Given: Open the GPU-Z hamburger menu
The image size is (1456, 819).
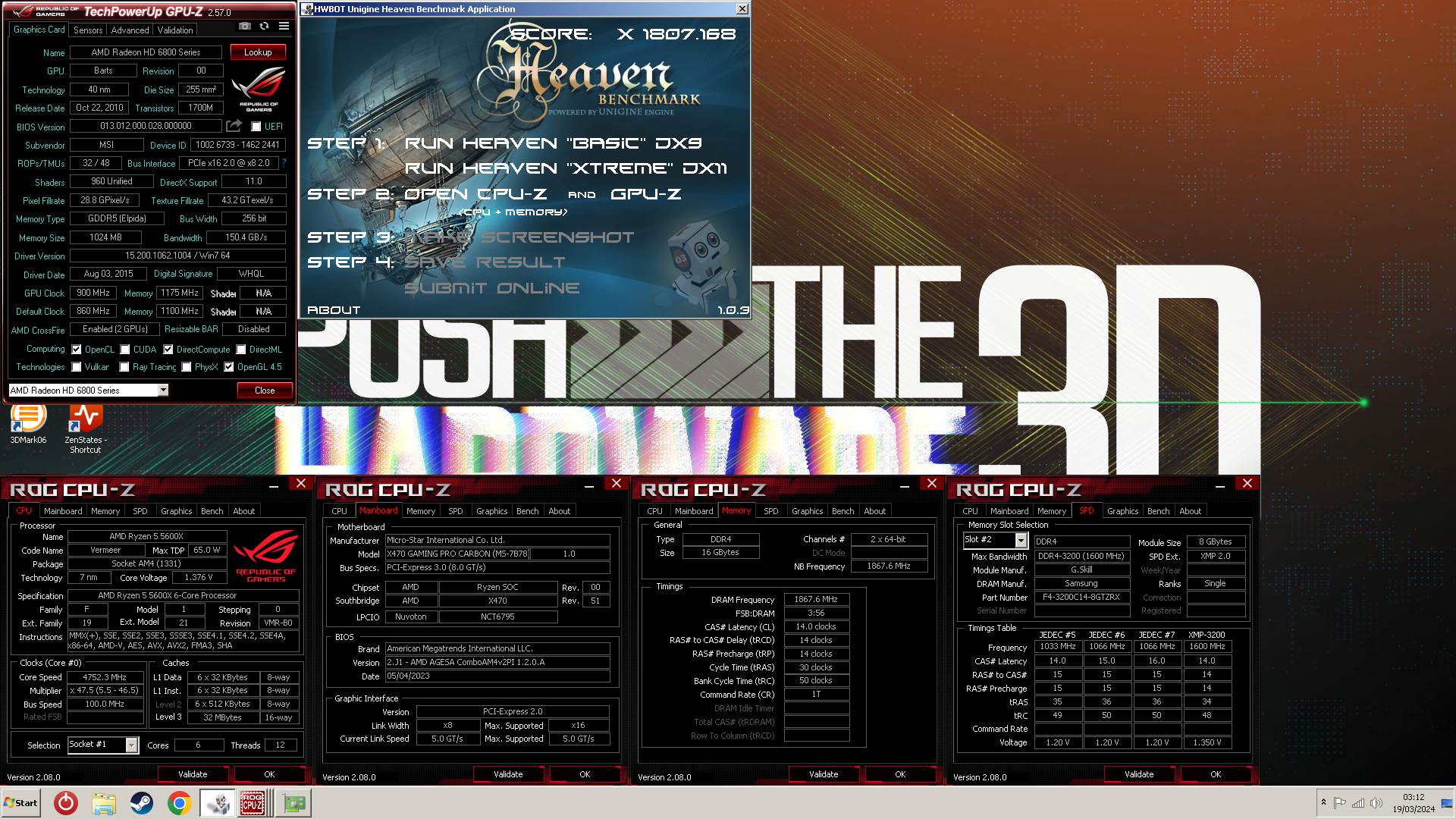Looking at the screenshot, I should [284, 26].
